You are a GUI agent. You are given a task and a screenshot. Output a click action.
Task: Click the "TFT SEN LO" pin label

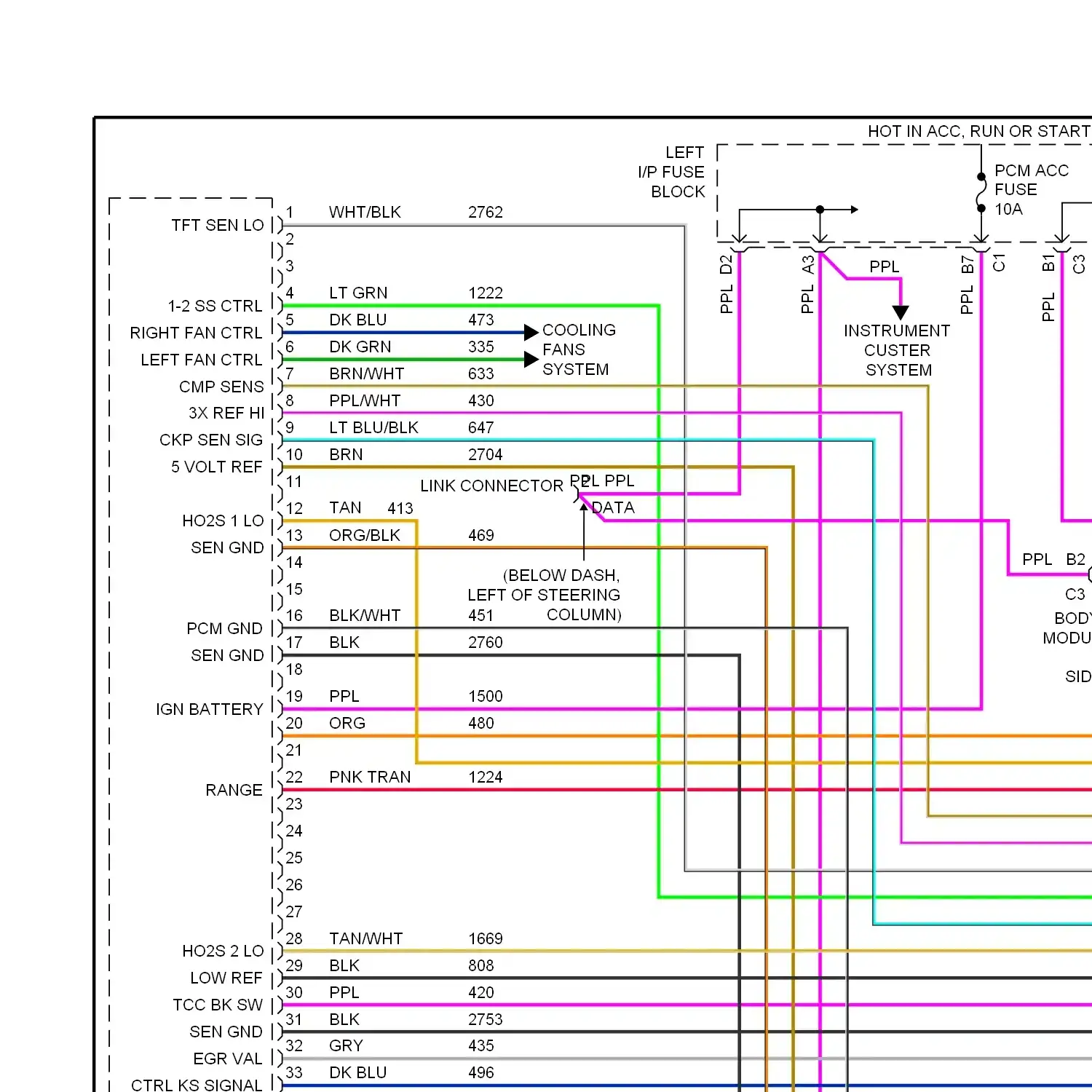217,225
